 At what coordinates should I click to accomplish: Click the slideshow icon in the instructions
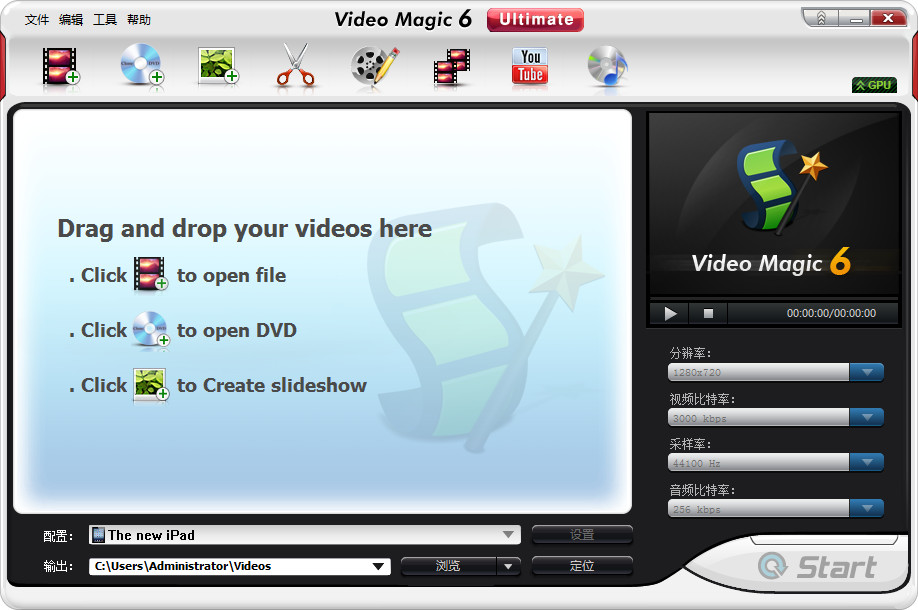coord(151,385)
